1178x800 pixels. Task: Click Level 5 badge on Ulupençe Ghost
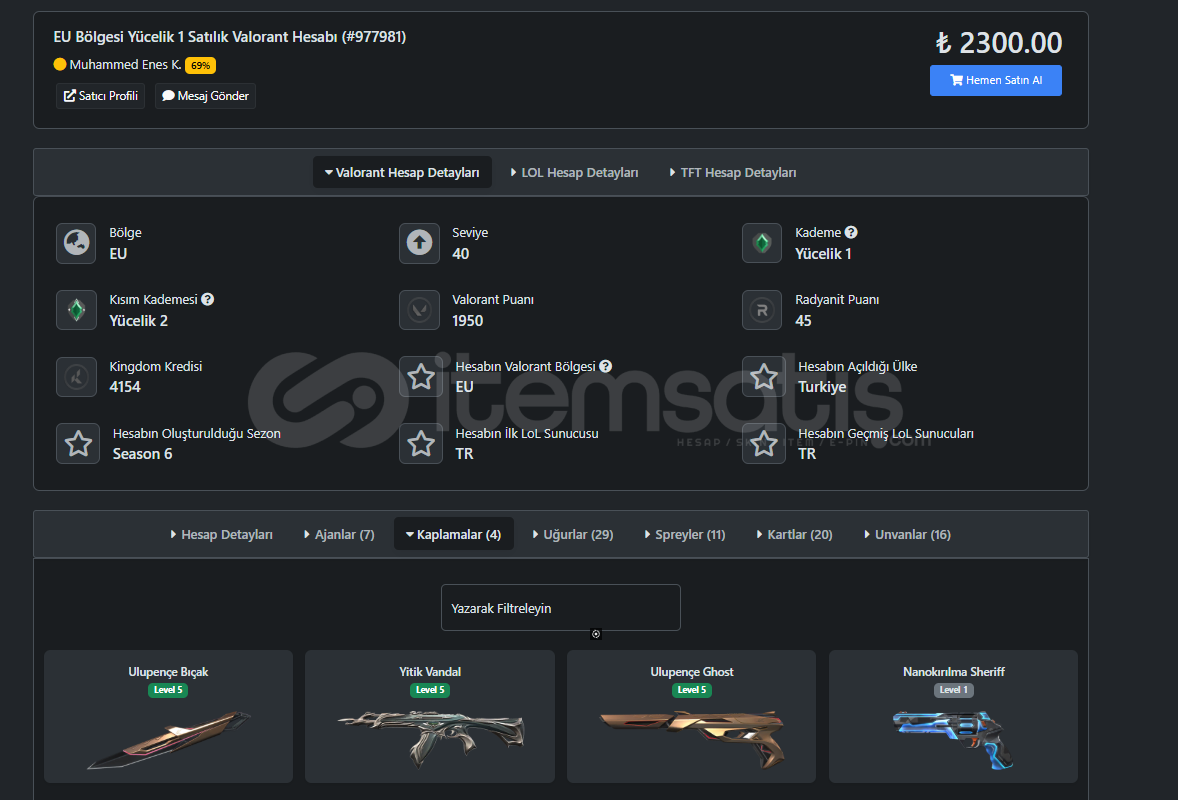tap(692, 690)
